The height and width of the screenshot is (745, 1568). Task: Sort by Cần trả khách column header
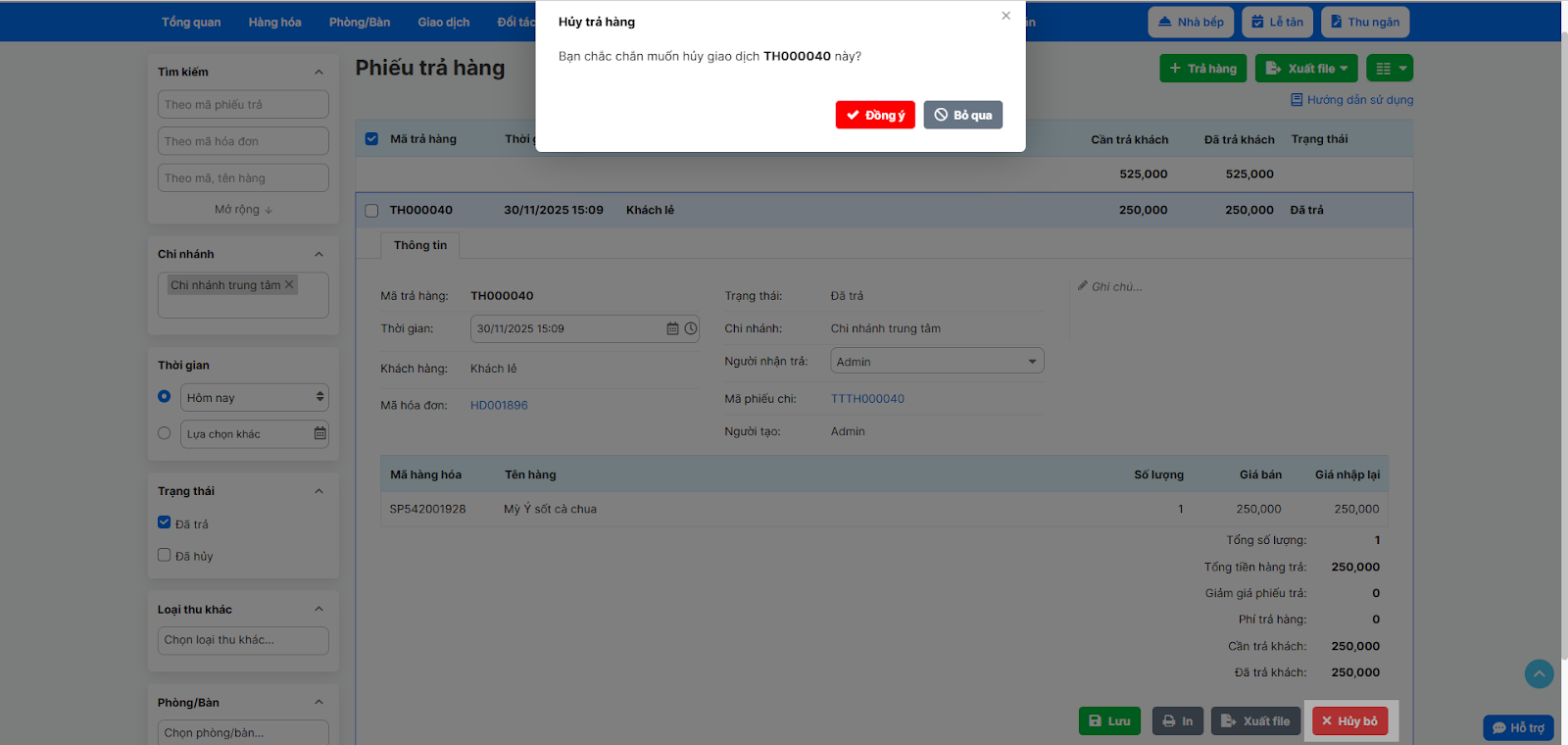1130,139
